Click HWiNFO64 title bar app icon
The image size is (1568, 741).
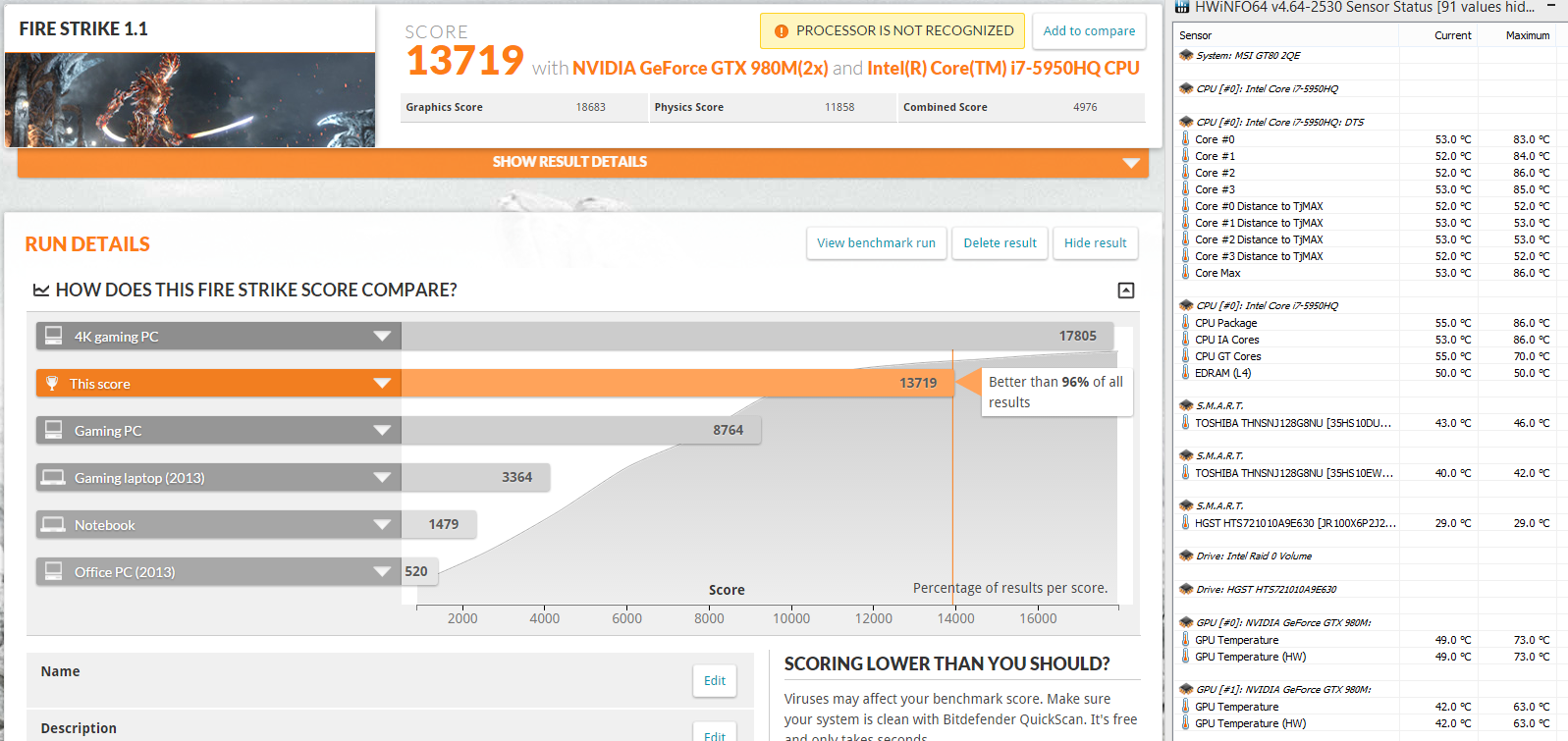(1182, 7)
